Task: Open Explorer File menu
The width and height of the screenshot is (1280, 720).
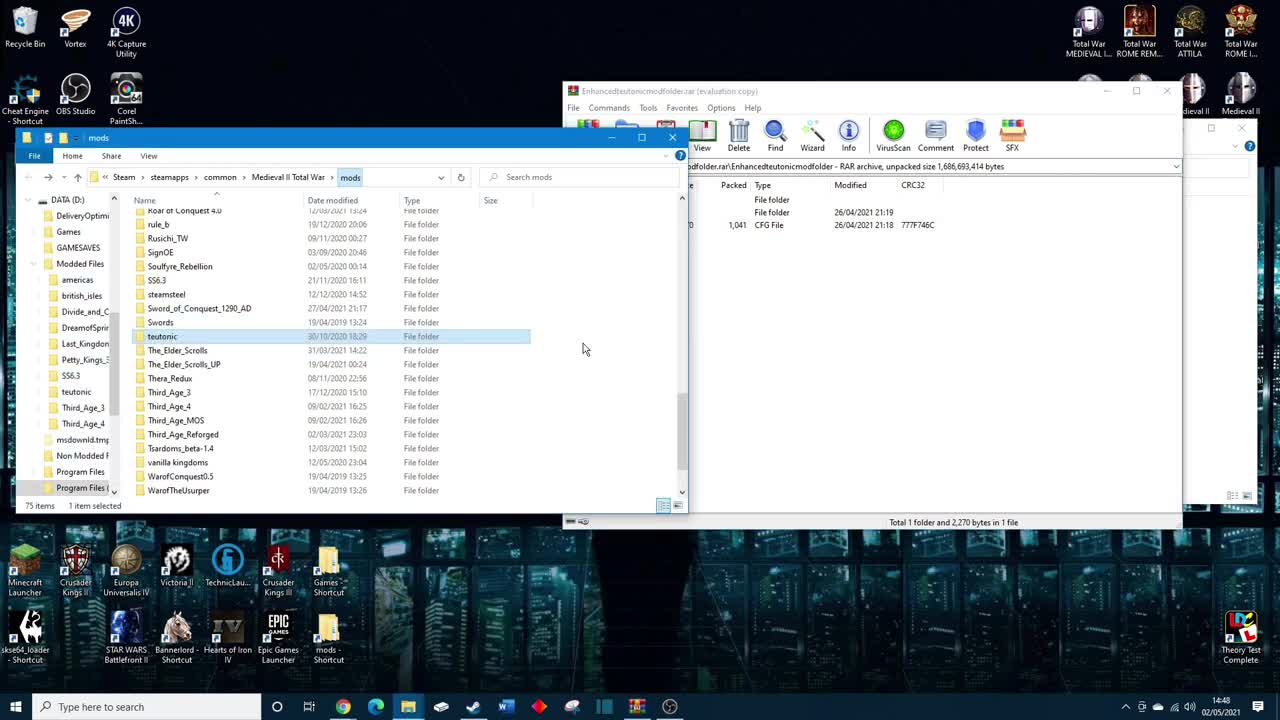Action: (34, 156)
